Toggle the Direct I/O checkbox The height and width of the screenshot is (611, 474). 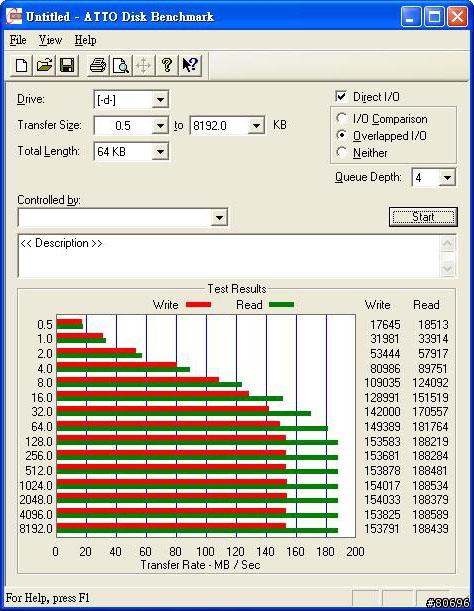click(341, 96)
